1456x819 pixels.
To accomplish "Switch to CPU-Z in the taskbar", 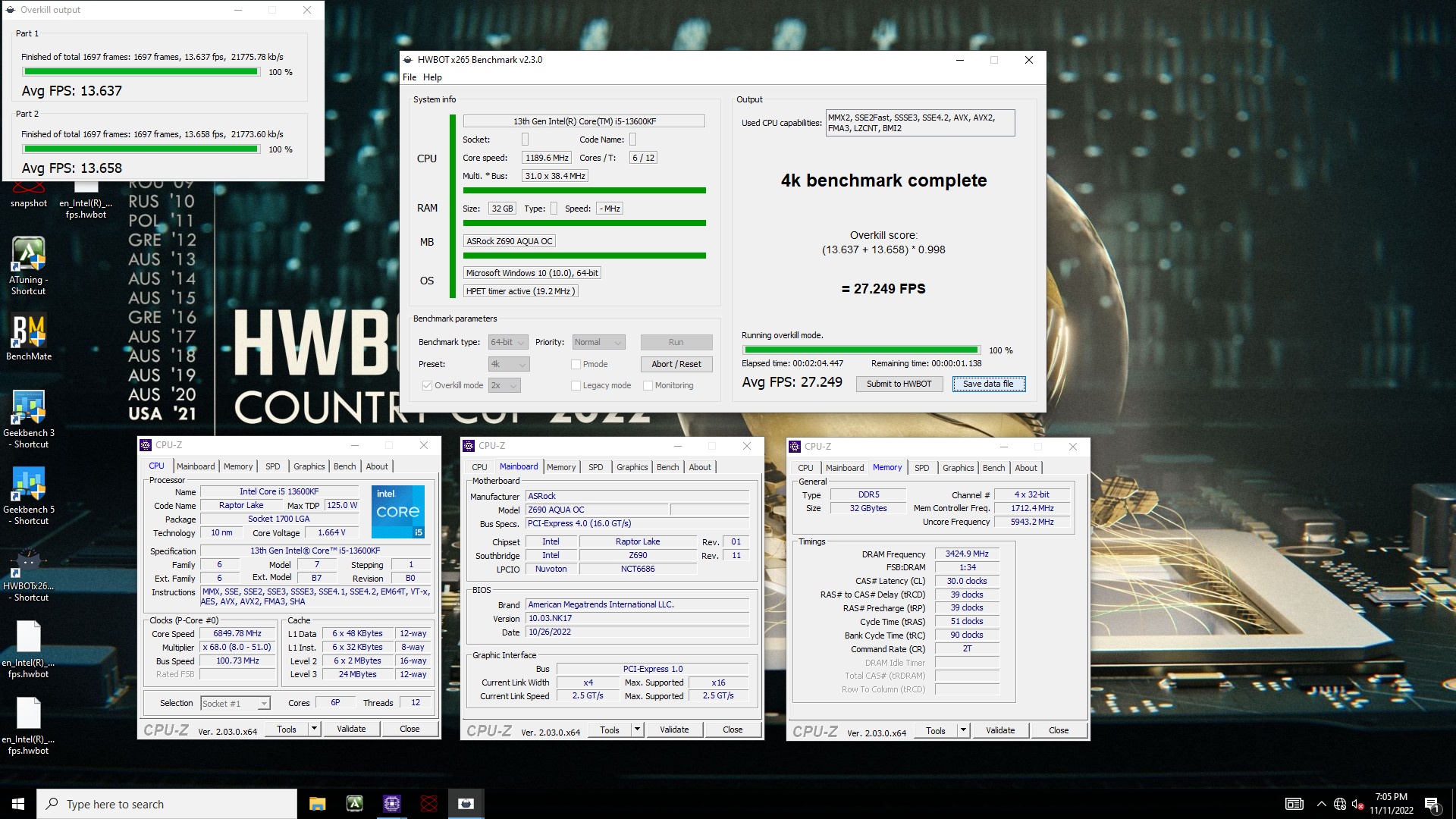I will tap(391, 804).
